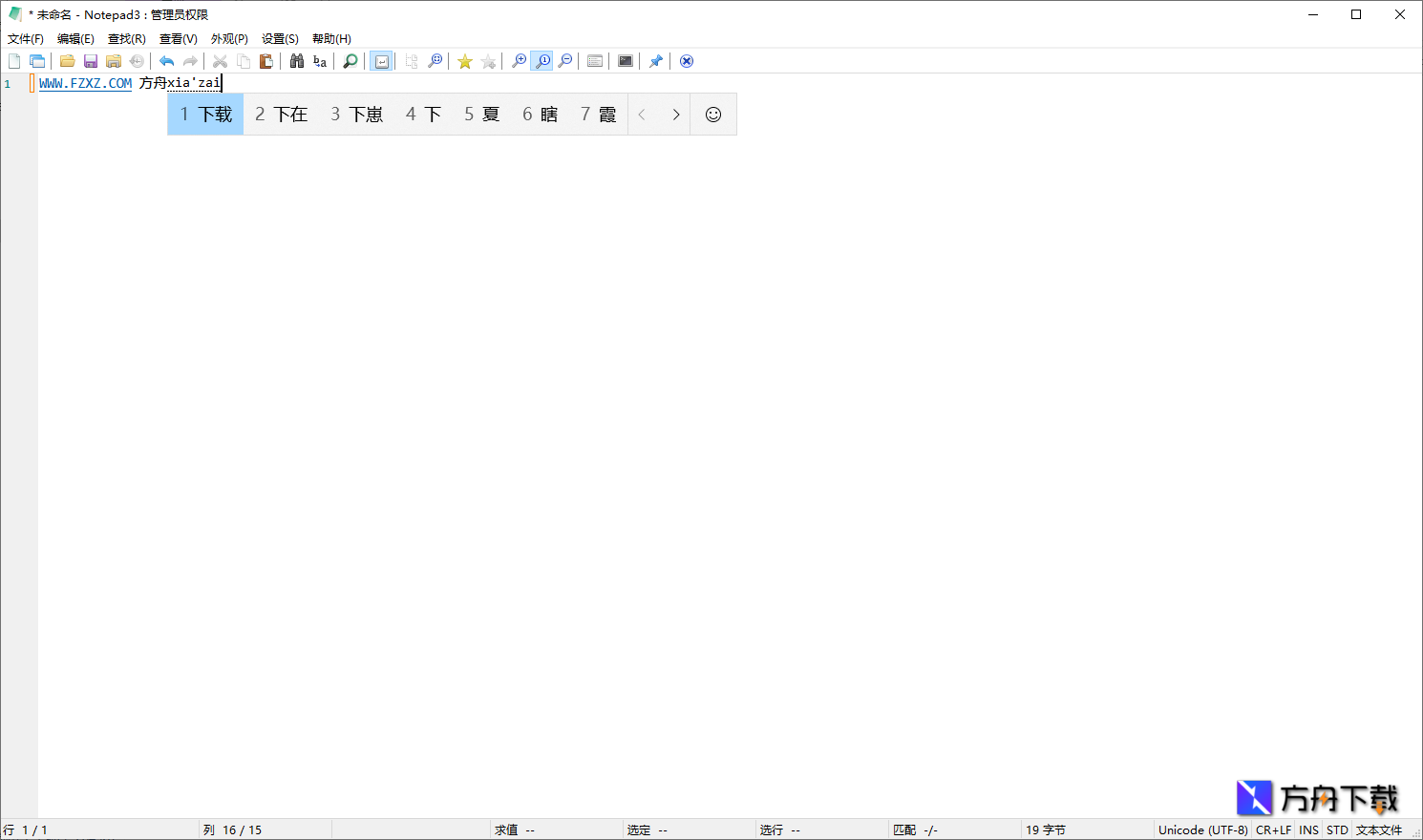Save the document via the floppy disk icon
This screenshot has width=1423, height=840.
[x=90, y=60]
